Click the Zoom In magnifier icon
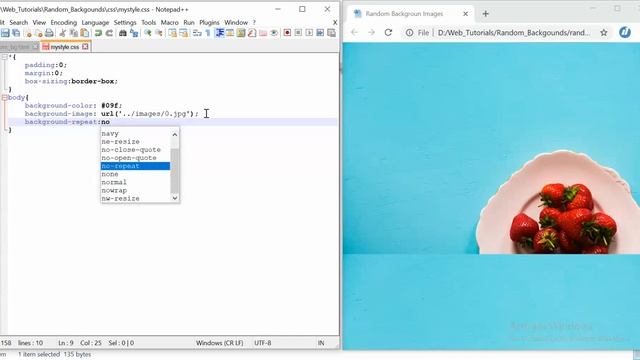This screenshot has height=360, width=640. pyautogui.click(x=148, y=33)
